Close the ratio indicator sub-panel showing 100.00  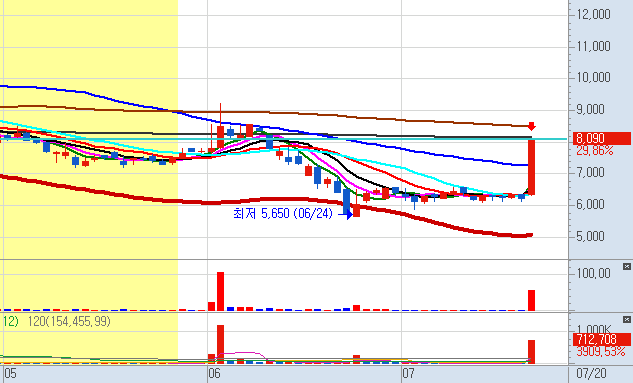click(627, 266)
